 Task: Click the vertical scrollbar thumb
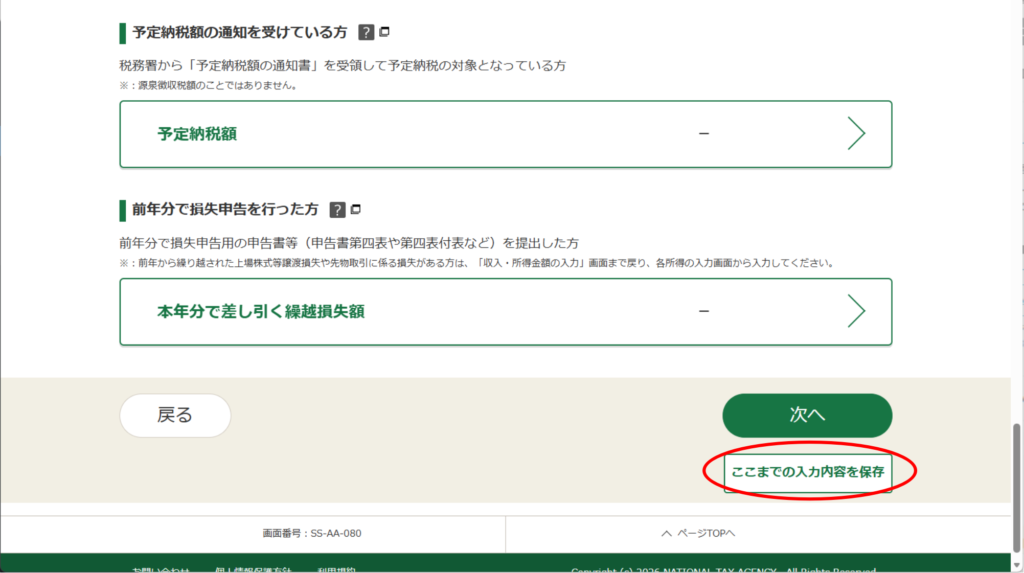click(1017, 482)
